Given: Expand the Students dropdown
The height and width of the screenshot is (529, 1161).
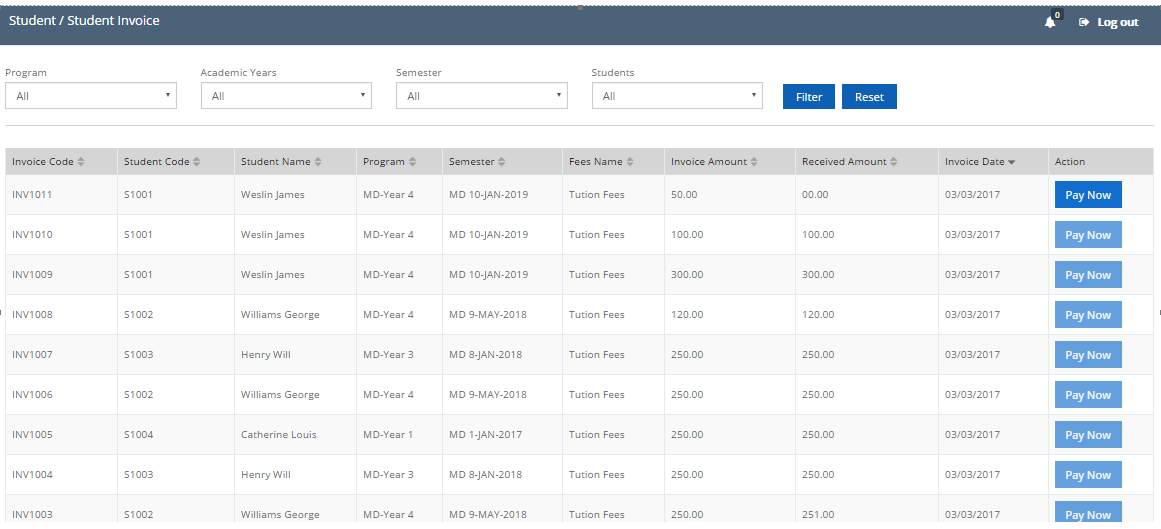Looking at the screenshot, I should tap(677, 96).
